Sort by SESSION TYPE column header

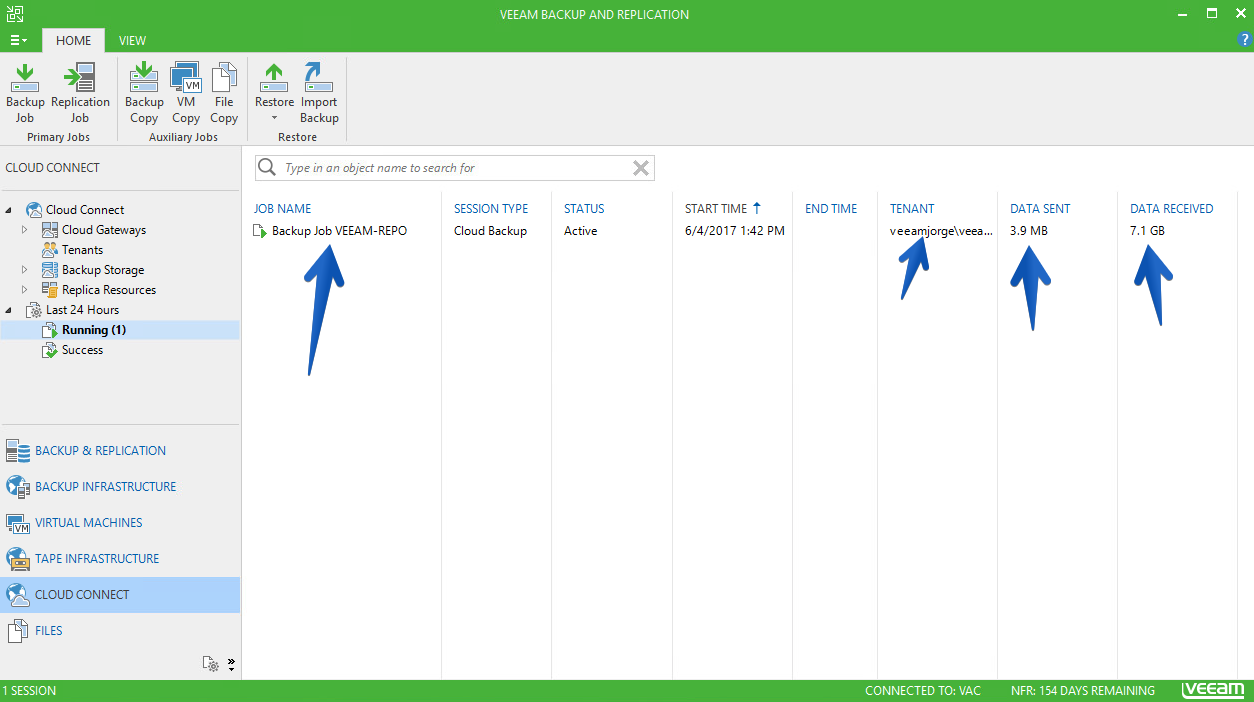491,209
